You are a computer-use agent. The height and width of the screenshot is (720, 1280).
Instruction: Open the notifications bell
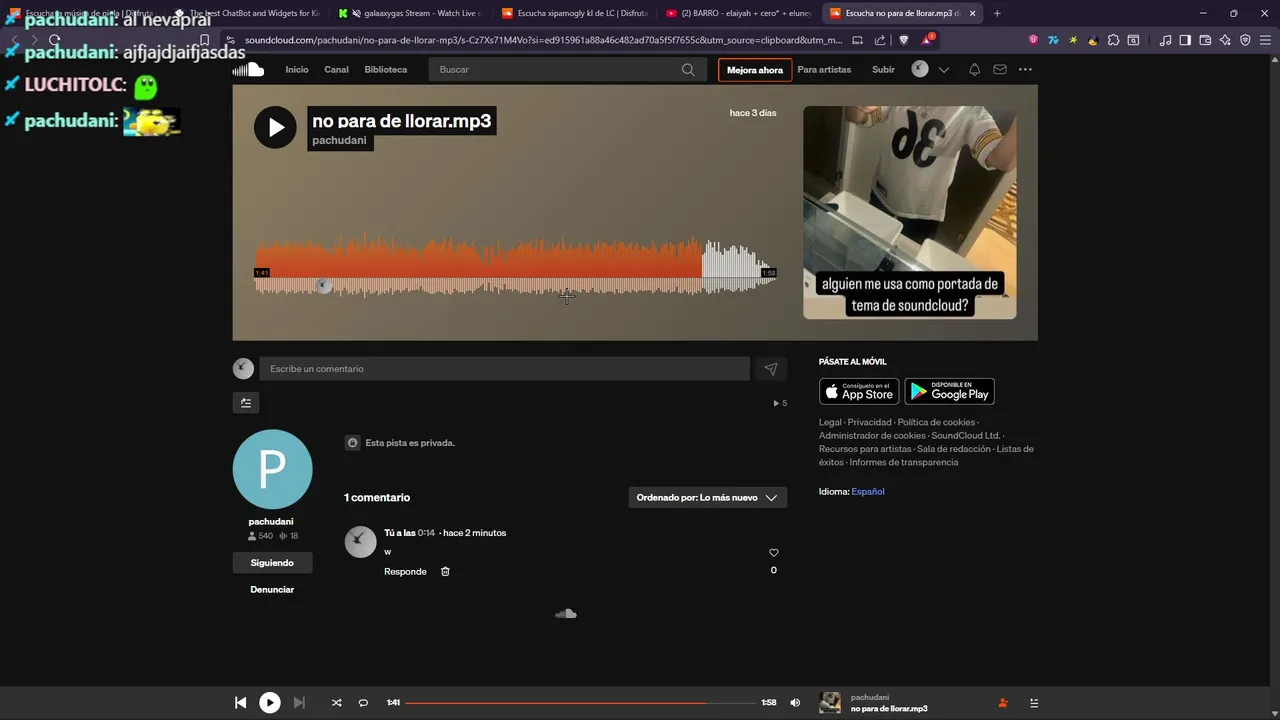coord(974,70)
